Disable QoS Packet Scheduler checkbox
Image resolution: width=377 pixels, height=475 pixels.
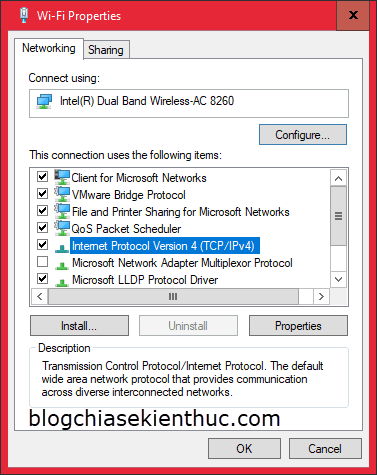coord(42,228)
